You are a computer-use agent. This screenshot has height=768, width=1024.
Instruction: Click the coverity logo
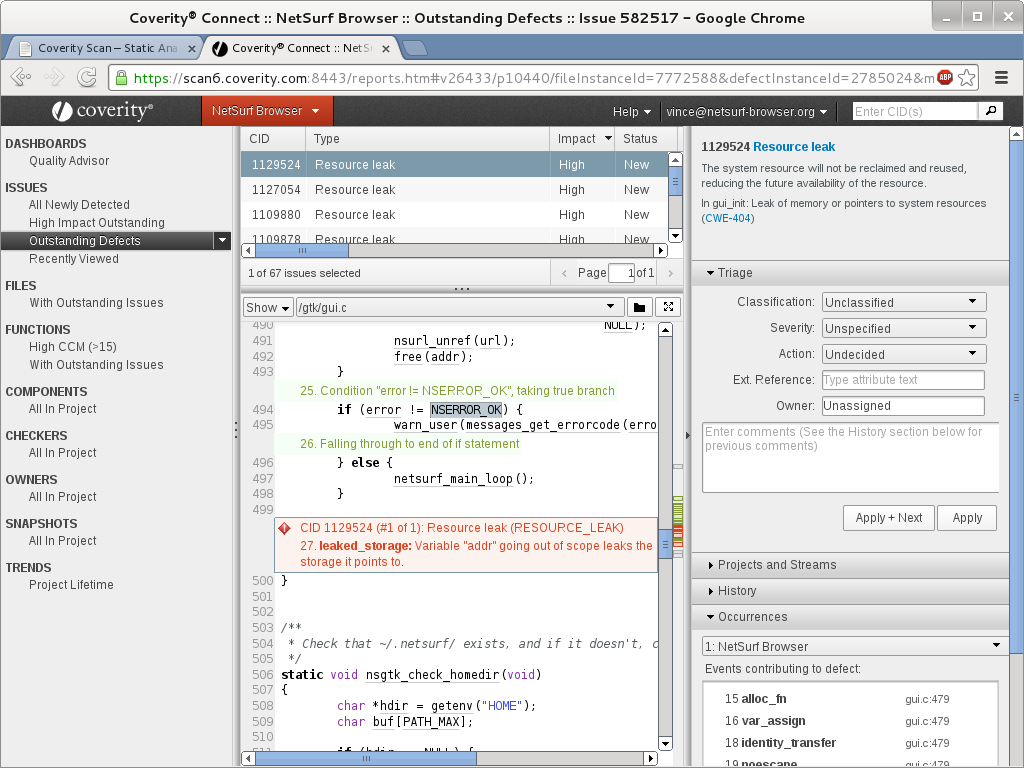pos(103,111)
